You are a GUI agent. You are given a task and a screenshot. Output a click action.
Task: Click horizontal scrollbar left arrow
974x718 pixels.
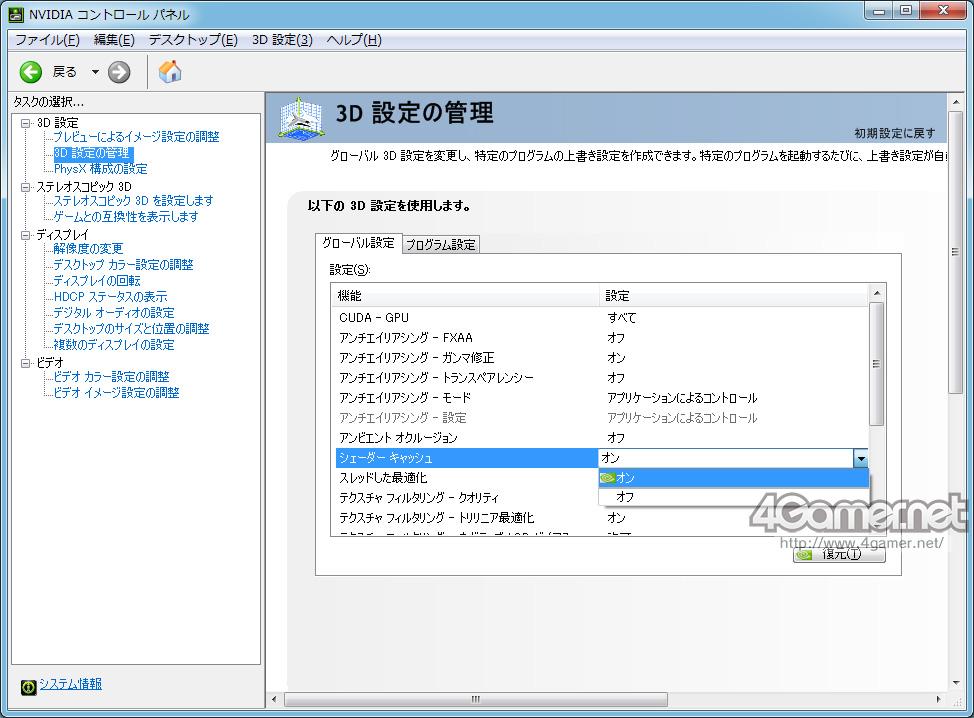[x=275, y=699]
